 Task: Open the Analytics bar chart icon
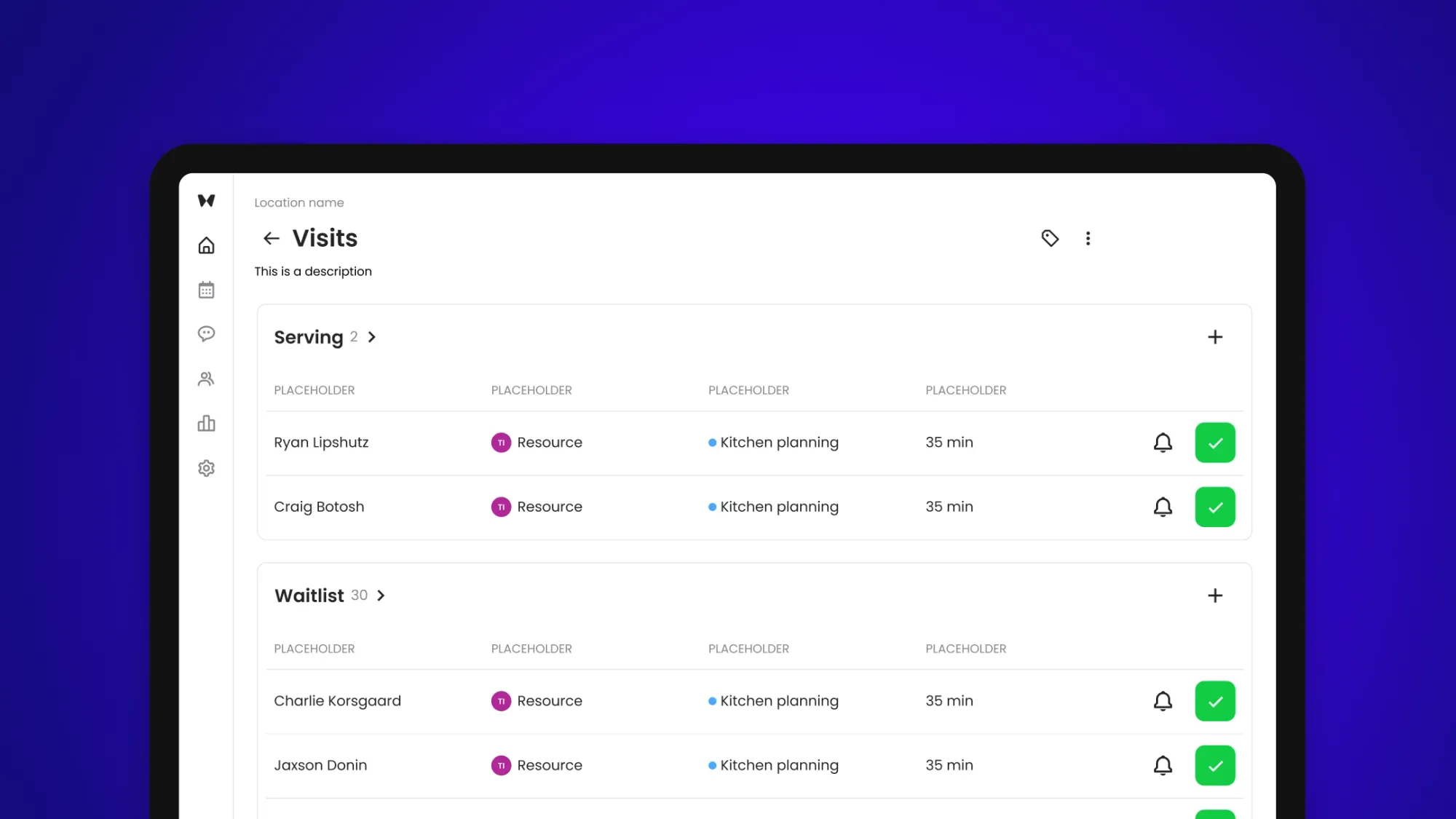206,424
